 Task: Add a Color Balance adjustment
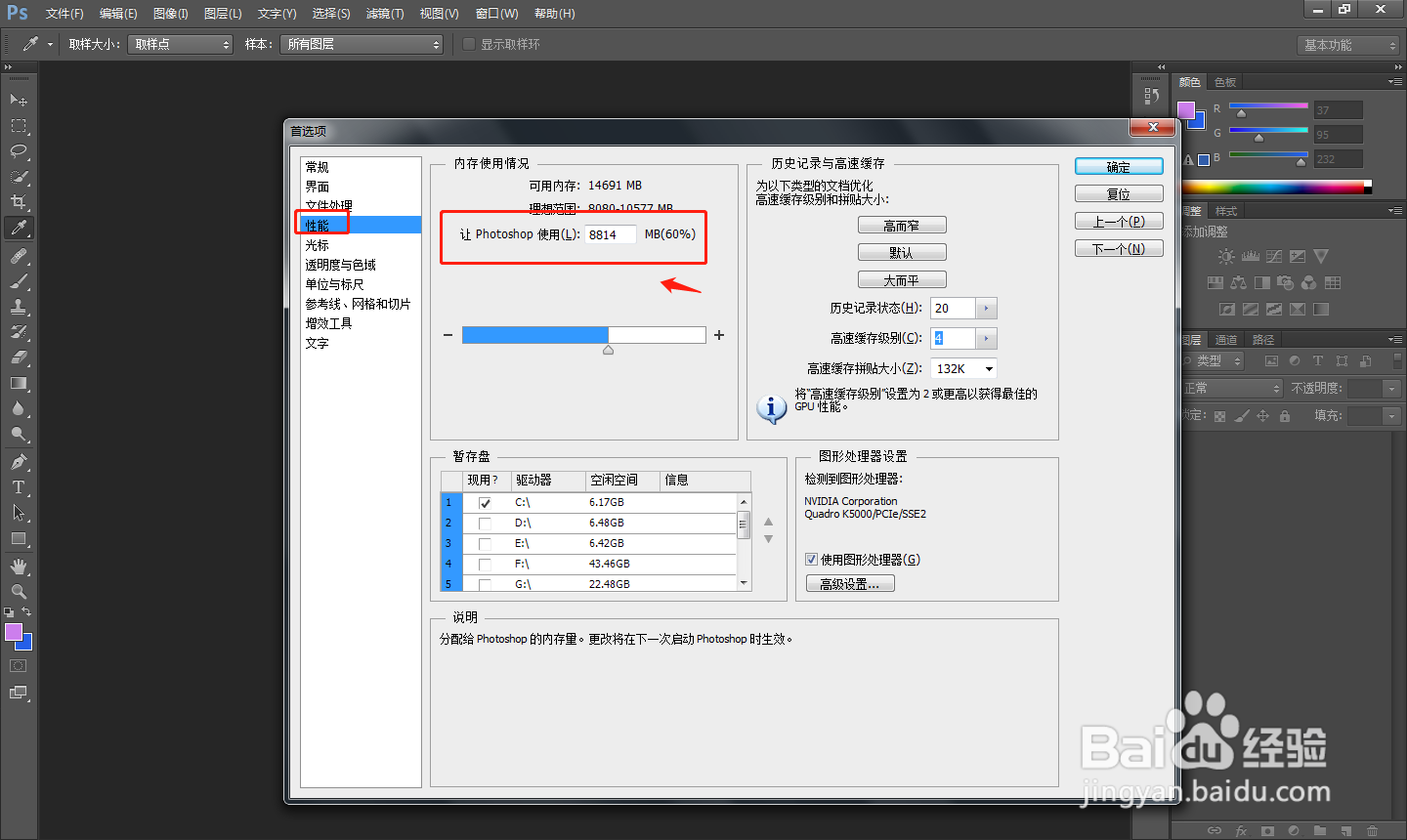coord(1239,282)
